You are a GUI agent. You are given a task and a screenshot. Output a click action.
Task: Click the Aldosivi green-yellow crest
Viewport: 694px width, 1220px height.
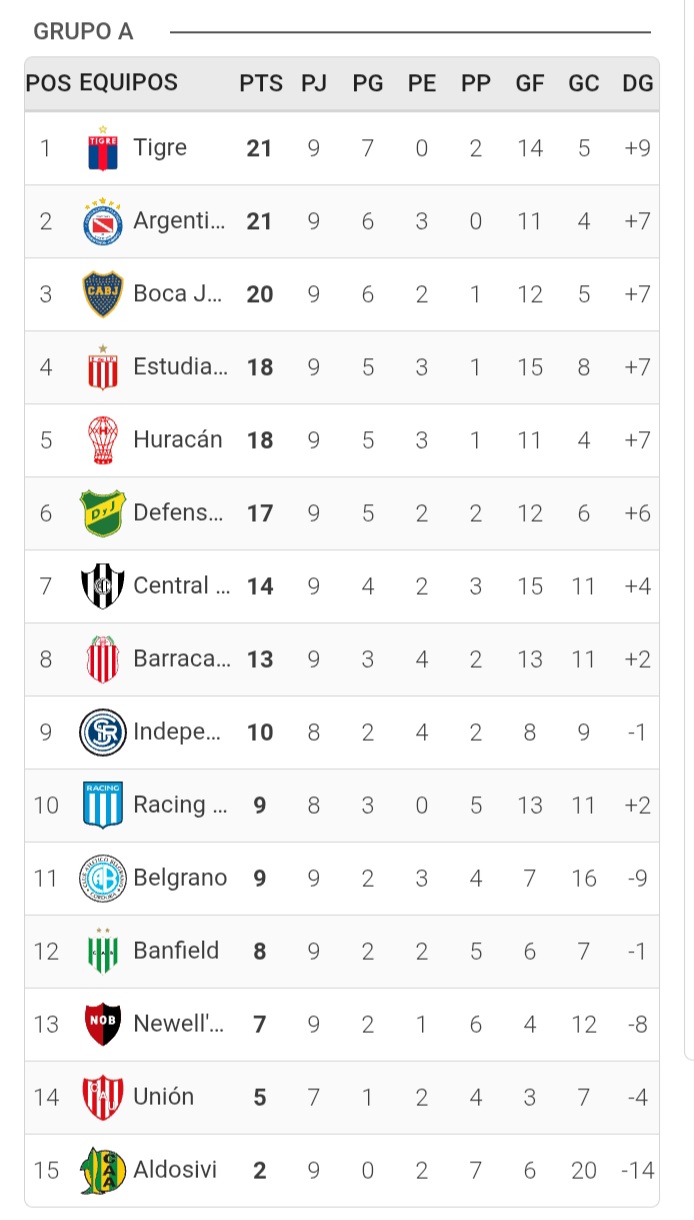click(x=103, y=1171)
